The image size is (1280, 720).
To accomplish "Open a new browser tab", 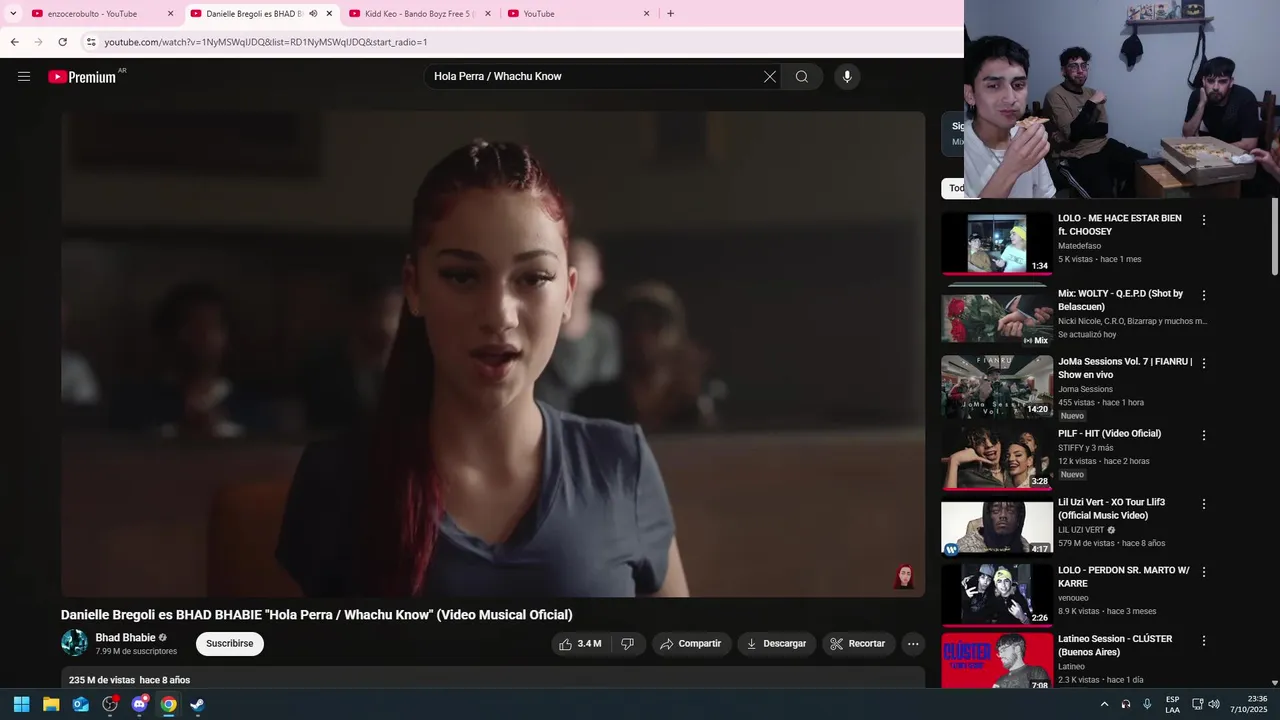I will point(670,14).
